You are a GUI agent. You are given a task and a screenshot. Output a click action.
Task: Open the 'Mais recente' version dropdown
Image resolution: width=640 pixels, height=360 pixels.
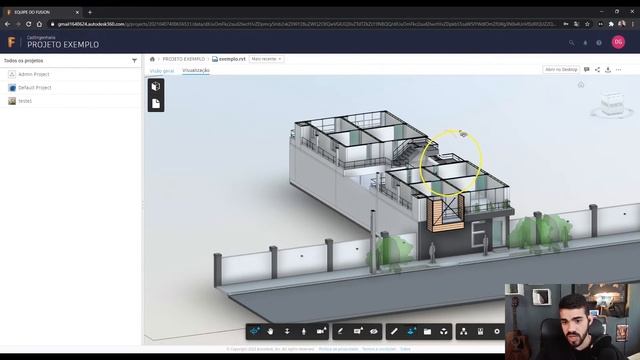pos(267,59)
